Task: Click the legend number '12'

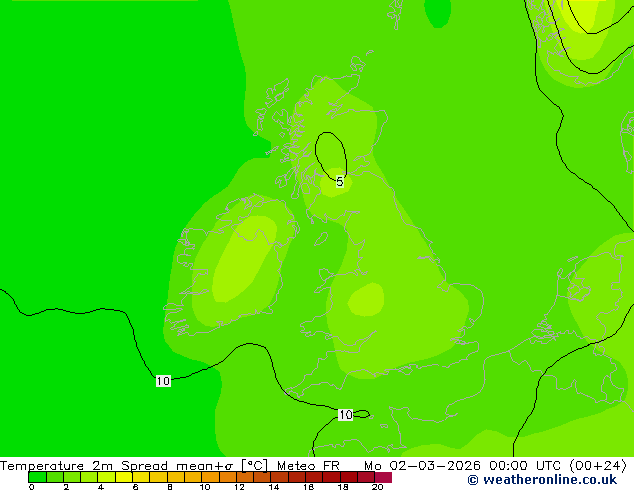Action: click(239, 487)
